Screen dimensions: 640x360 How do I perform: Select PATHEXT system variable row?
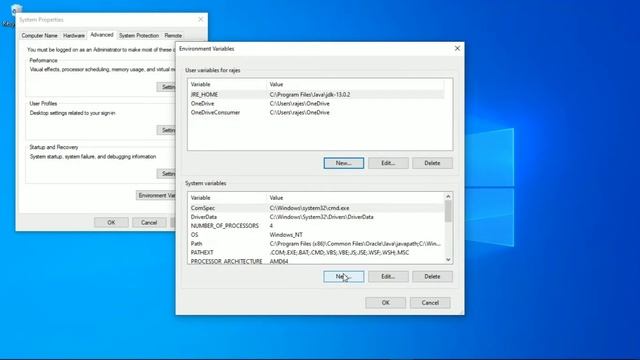316,253
